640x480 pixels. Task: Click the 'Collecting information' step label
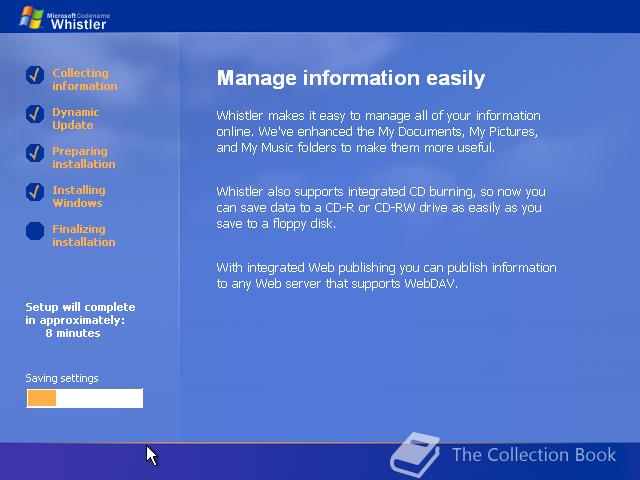pyautogui.click(x=84, y=79)
